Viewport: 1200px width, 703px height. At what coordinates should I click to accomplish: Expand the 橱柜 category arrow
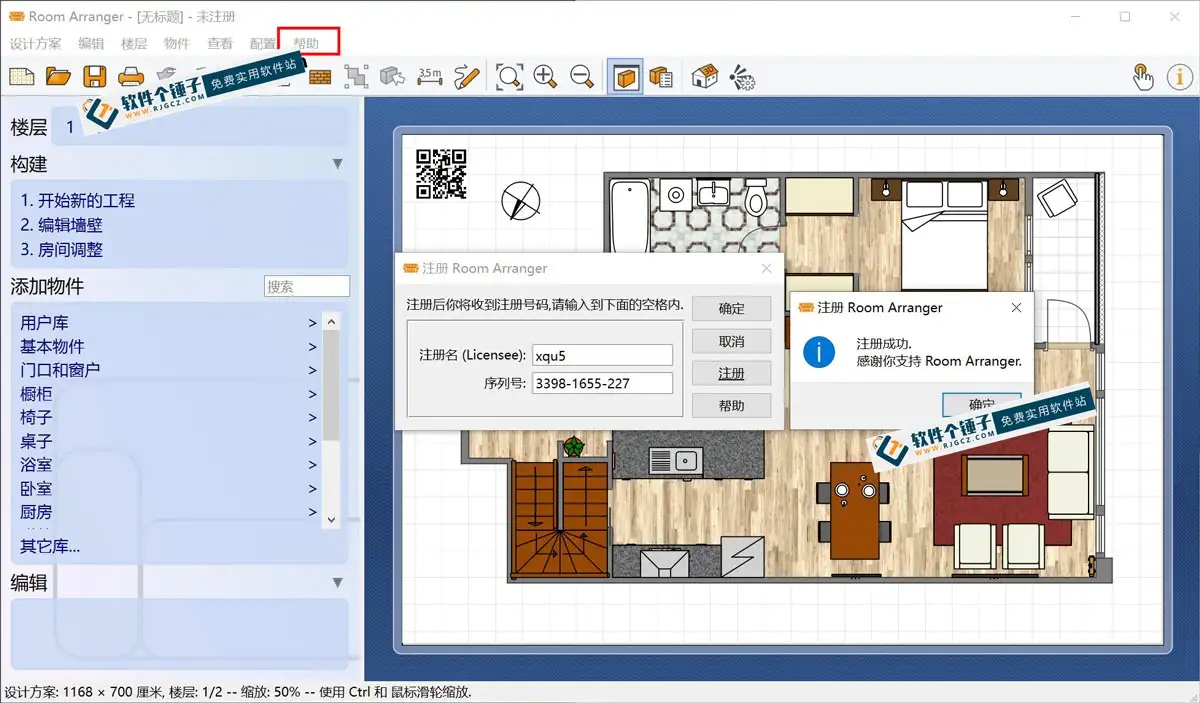[x=313, y=394]
